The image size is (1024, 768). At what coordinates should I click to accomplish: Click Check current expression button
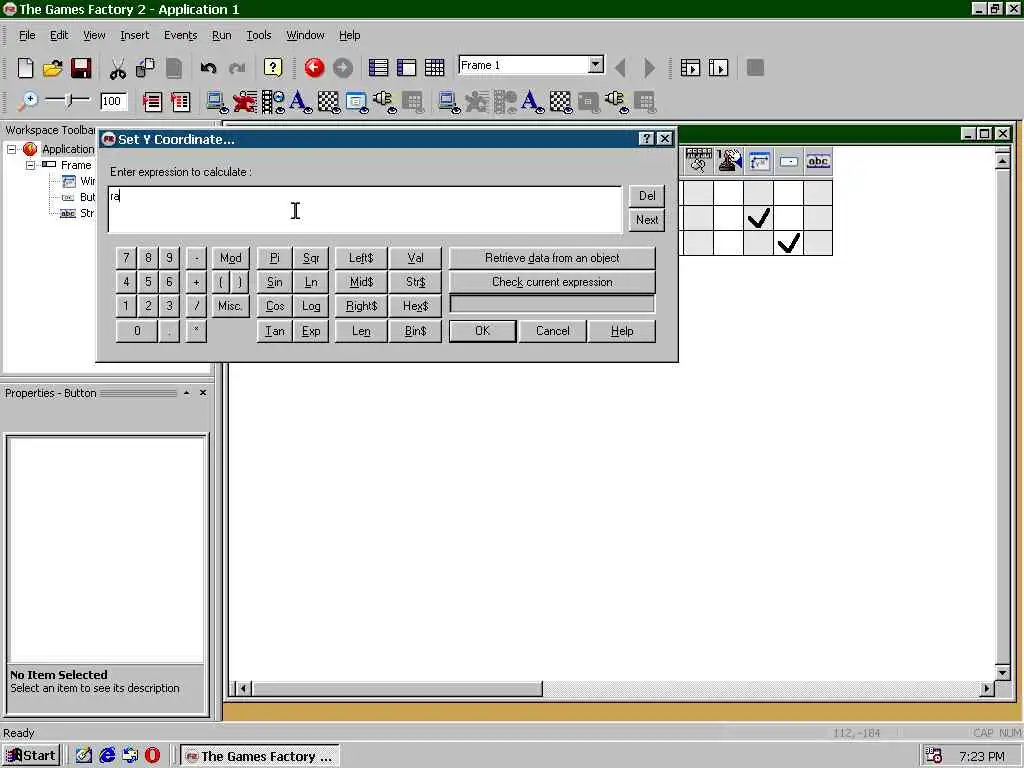[x=552, y=282]
